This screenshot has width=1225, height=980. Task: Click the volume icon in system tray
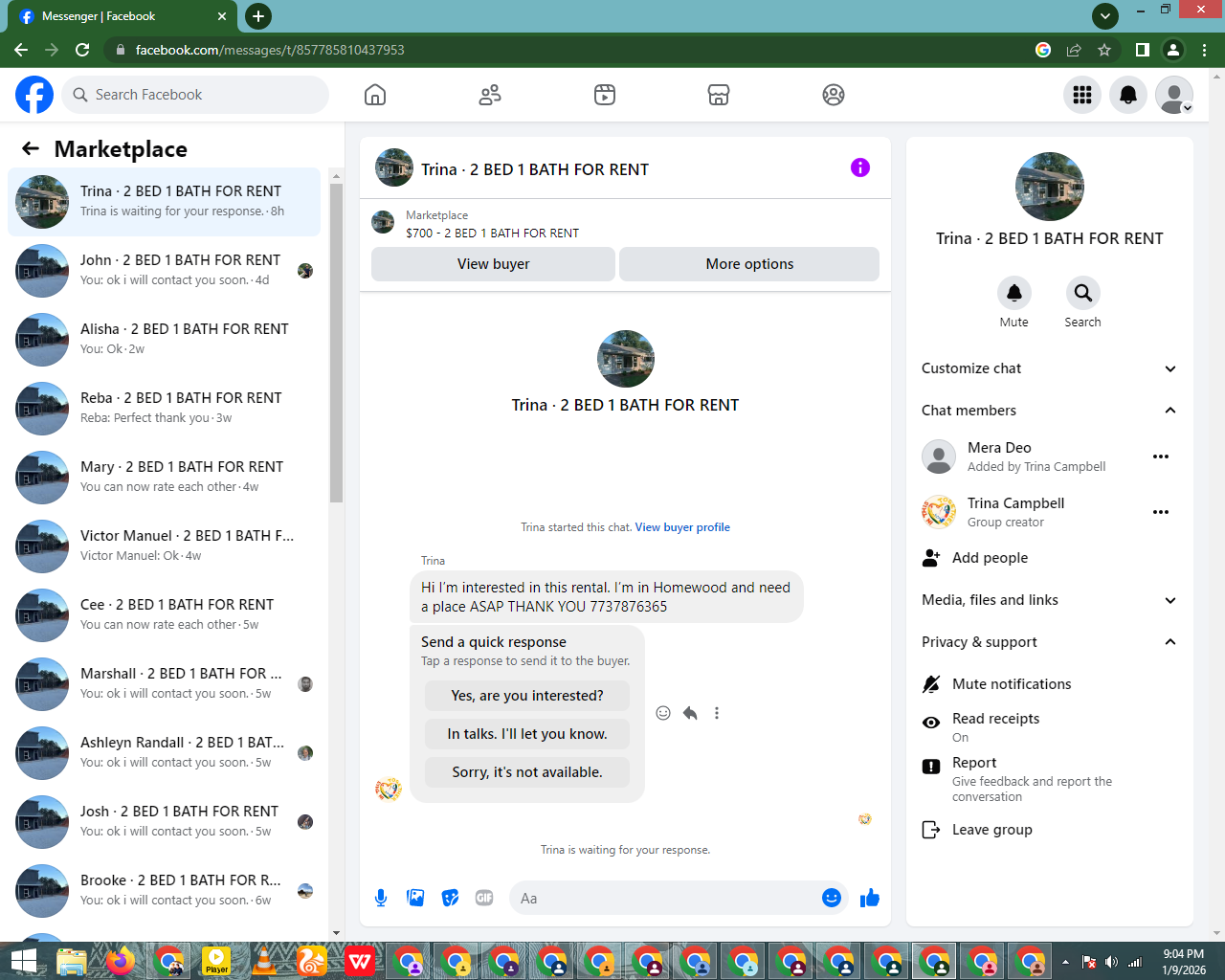click(x=1111, y=962)
